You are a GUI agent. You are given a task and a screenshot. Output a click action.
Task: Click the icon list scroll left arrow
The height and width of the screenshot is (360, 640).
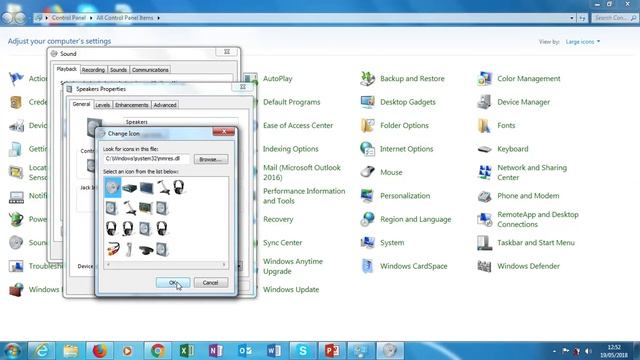point(108,264)
